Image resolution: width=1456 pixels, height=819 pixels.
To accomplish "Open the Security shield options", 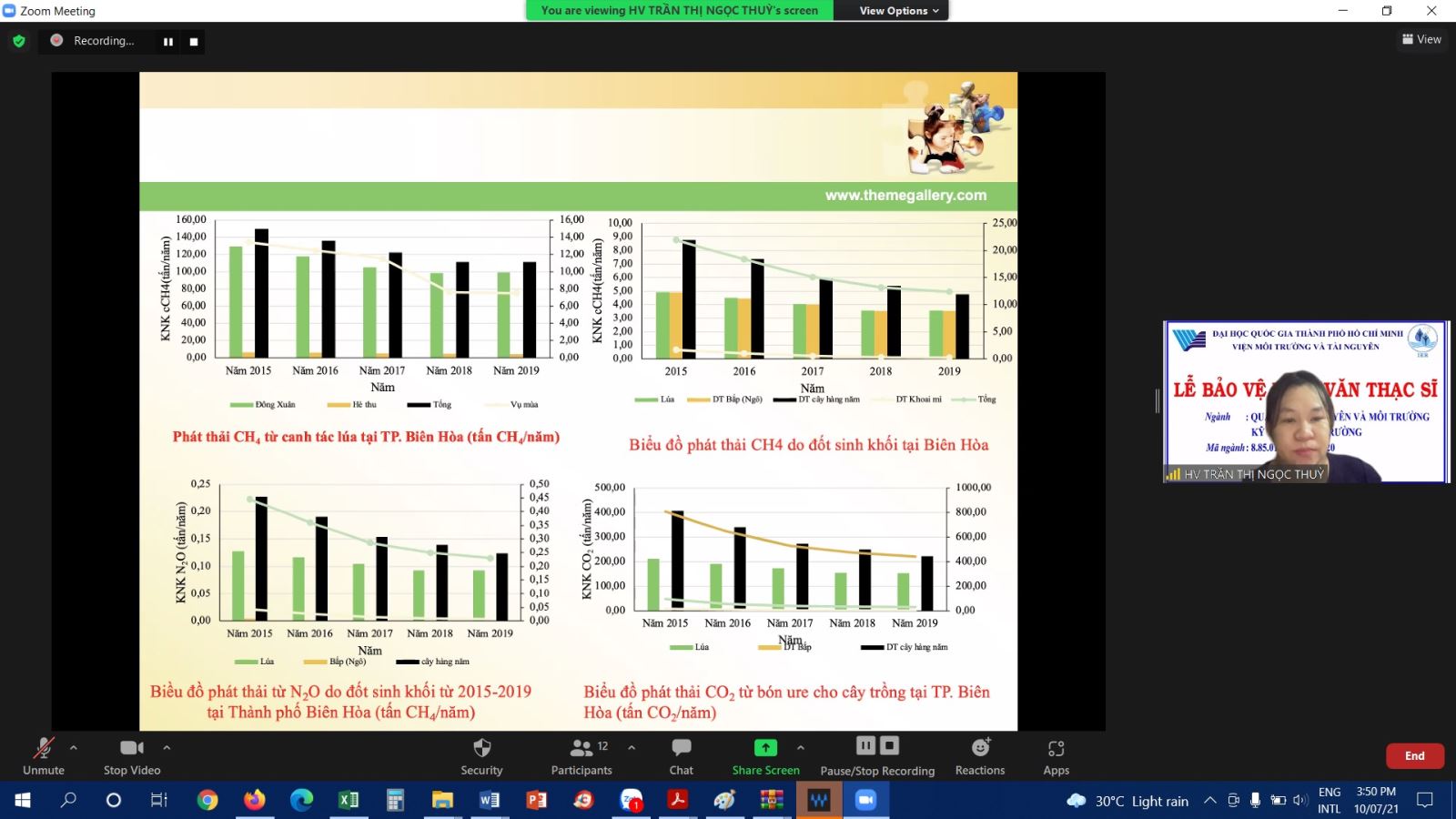I will 481,755.
